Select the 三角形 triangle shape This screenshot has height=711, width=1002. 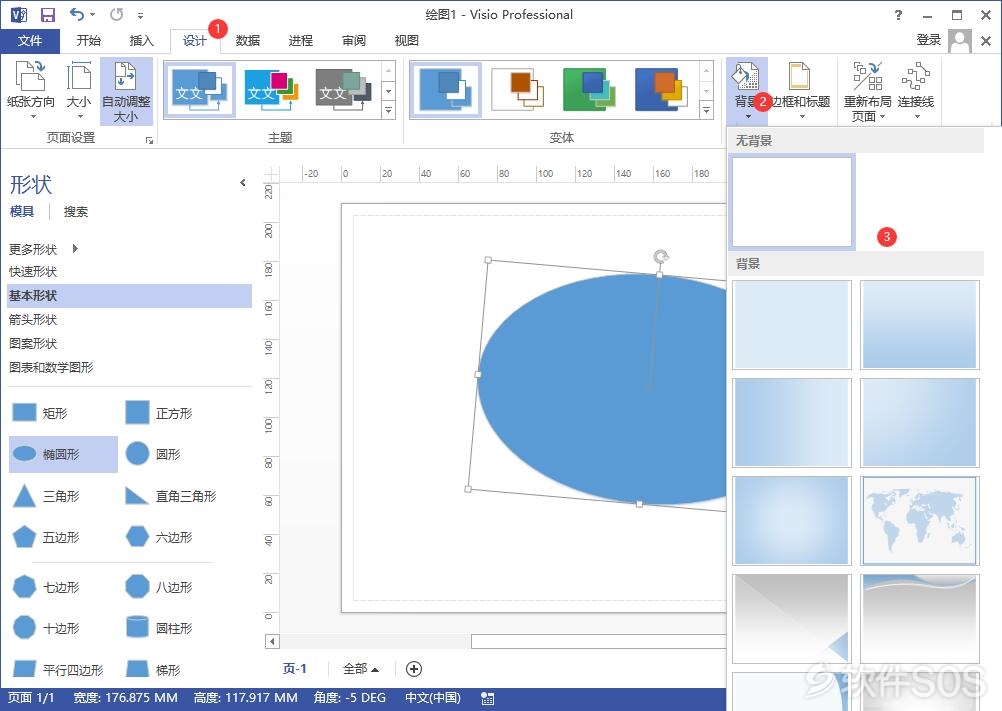46,496
